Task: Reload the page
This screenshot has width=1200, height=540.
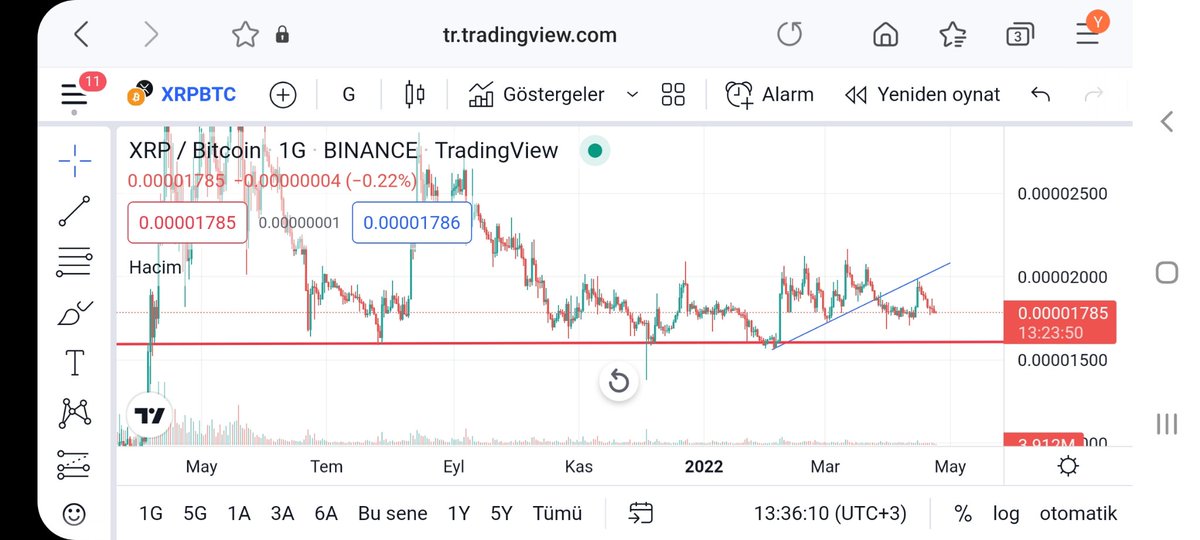Action: pyautogui.click(x=790, y=35)
